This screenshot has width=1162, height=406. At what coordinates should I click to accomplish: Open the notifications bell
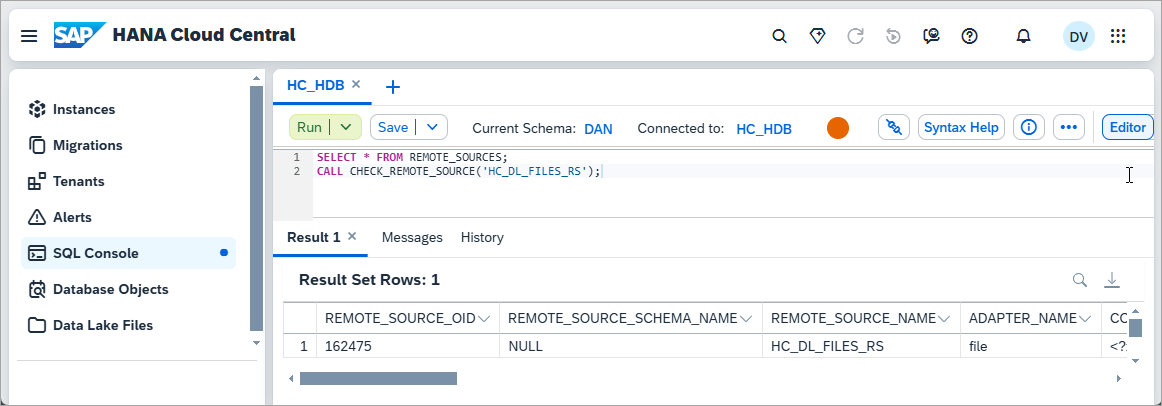[x=1023, y=36]
